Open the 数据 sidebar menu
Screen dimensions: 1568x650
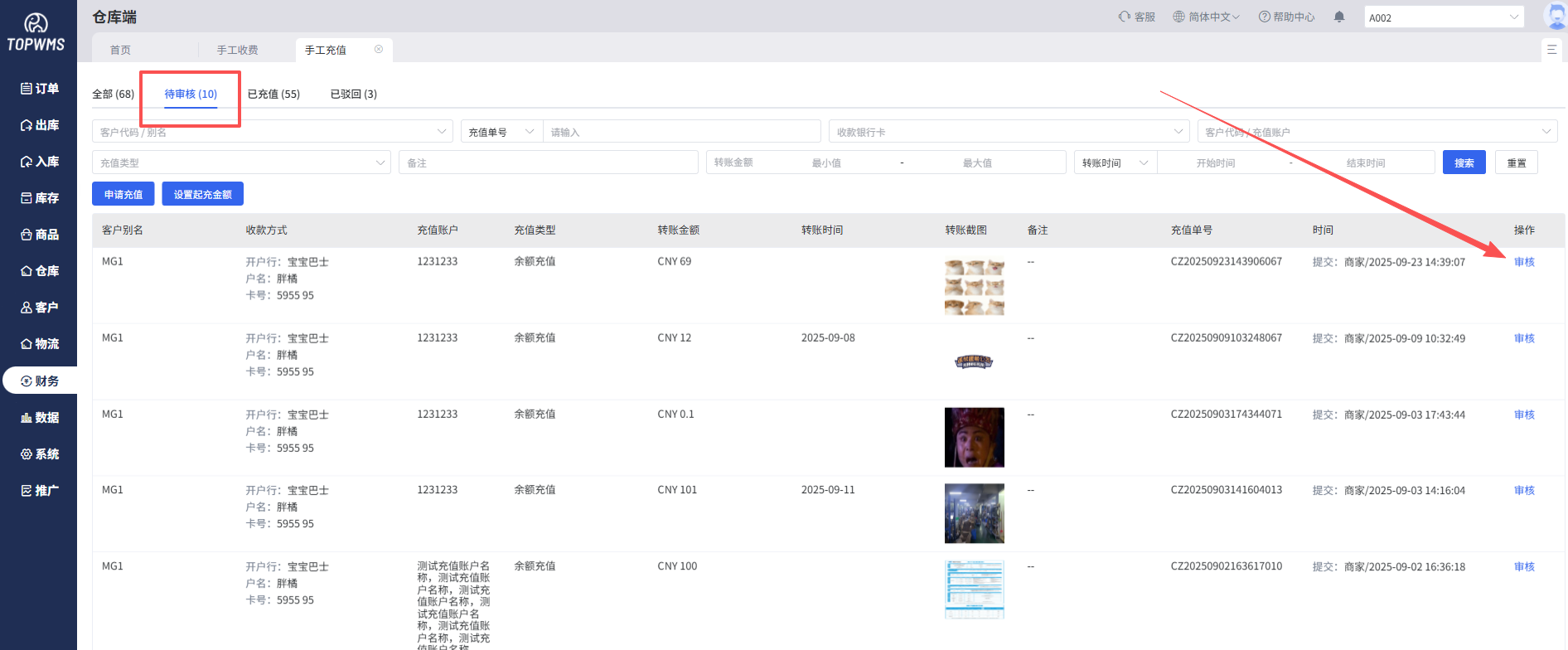[x=39, y=418]
